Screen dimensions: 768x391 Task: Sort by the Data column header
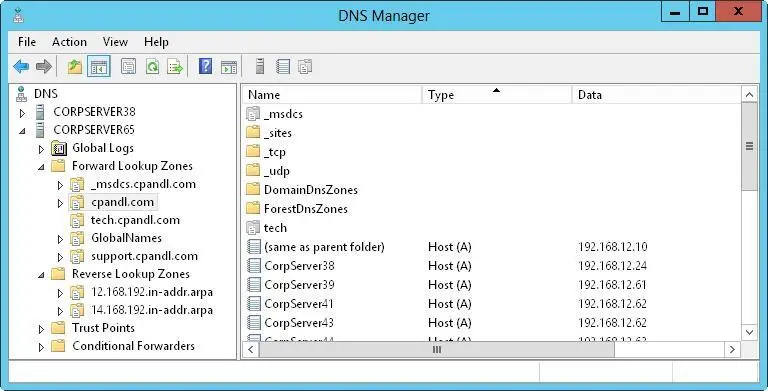(656, 95)
